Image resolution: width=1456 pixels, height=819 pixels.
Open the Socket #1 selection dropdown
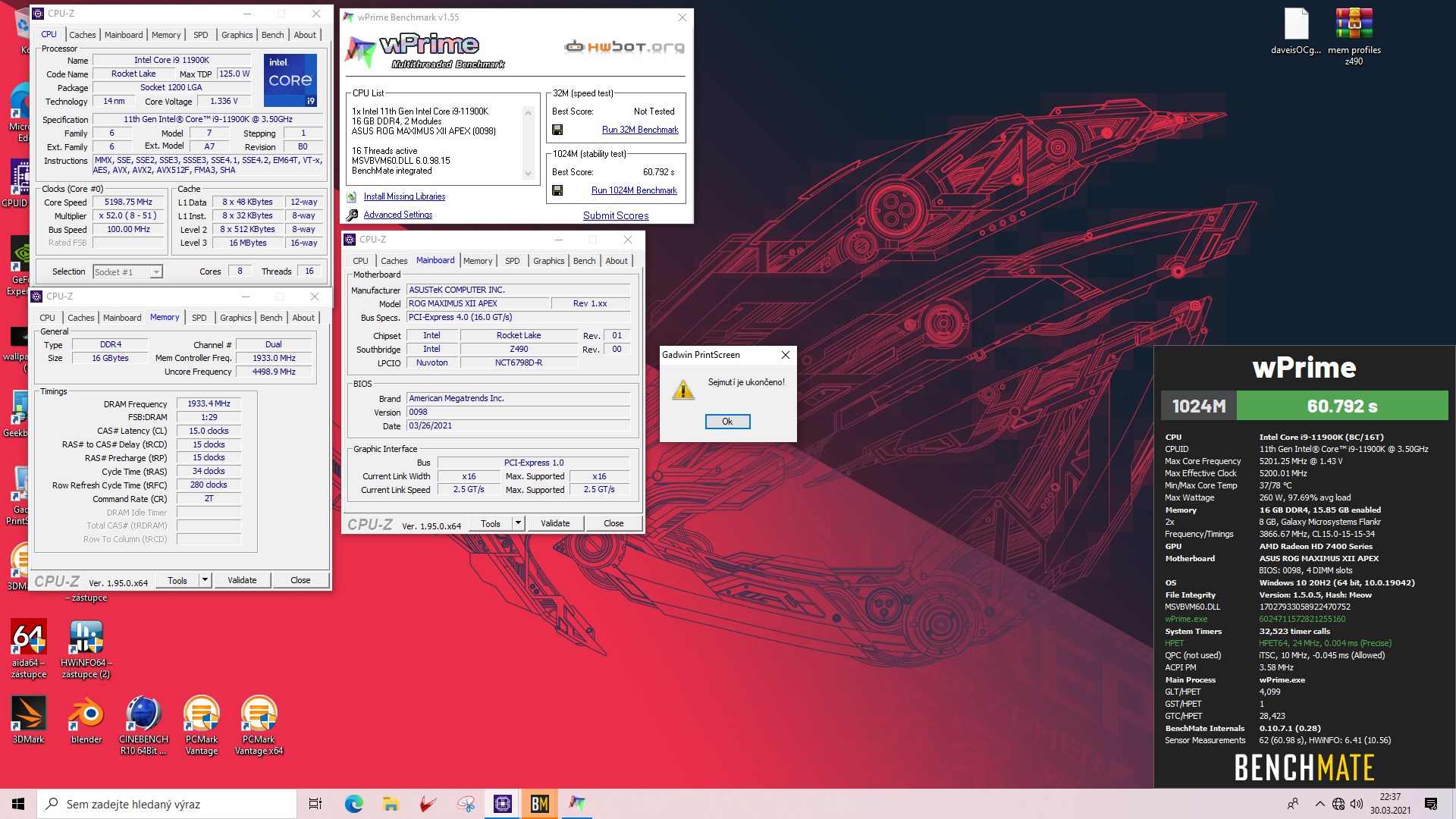127,272
